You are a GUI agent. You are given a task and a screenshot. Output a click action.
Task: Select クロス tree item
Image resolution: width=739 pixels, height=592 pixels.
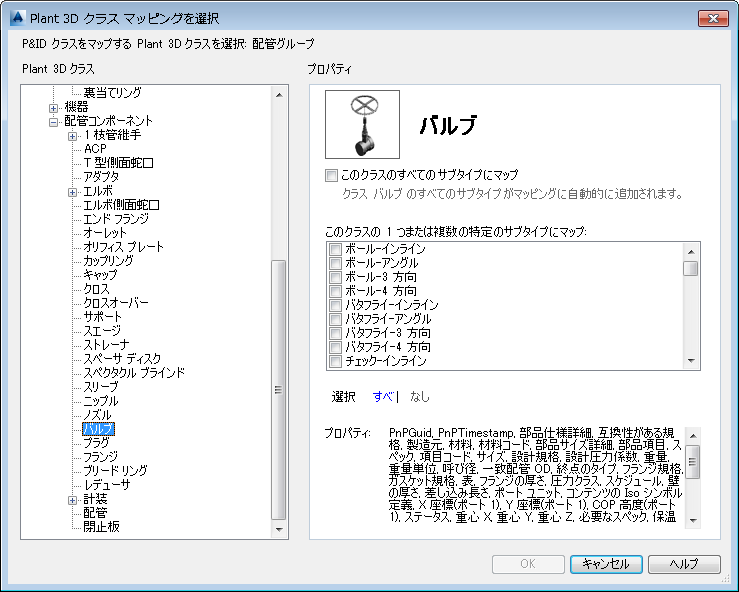96,288
